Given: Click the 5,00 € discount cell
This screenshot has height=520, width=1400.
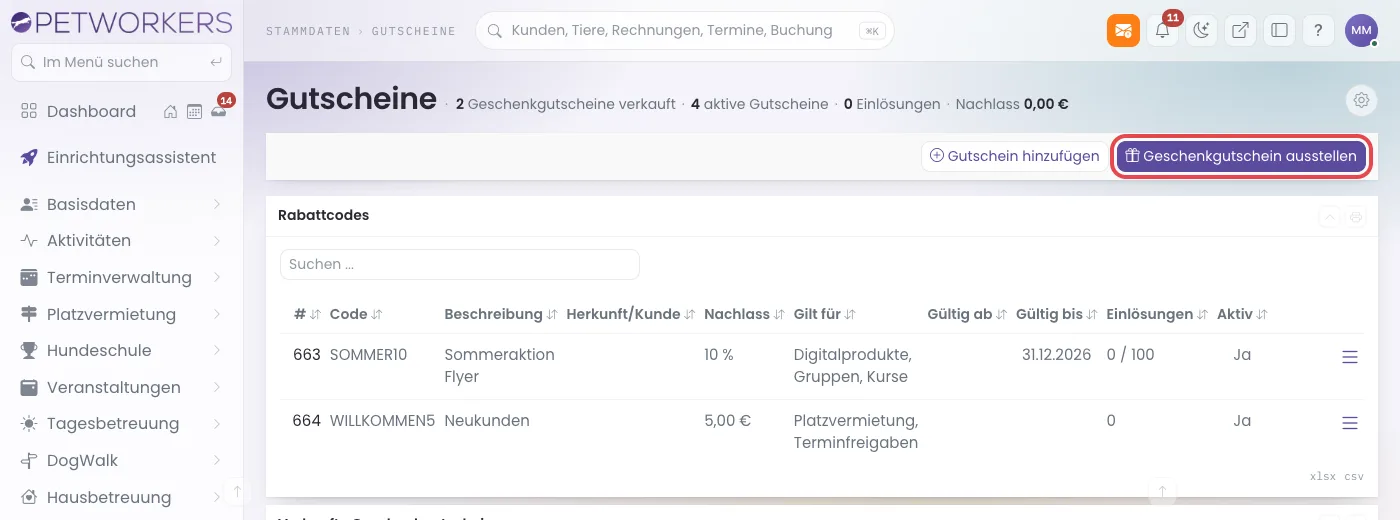Looking at the screenshot, I should [x=728, y=421].
